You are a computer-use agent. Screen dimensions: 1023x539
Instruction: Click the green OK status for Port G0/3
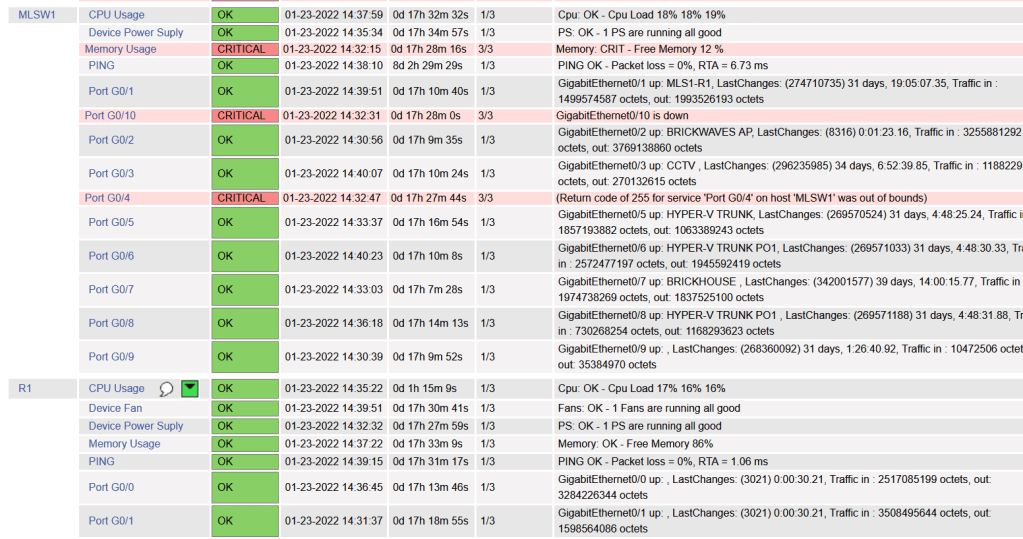point(244,173)
